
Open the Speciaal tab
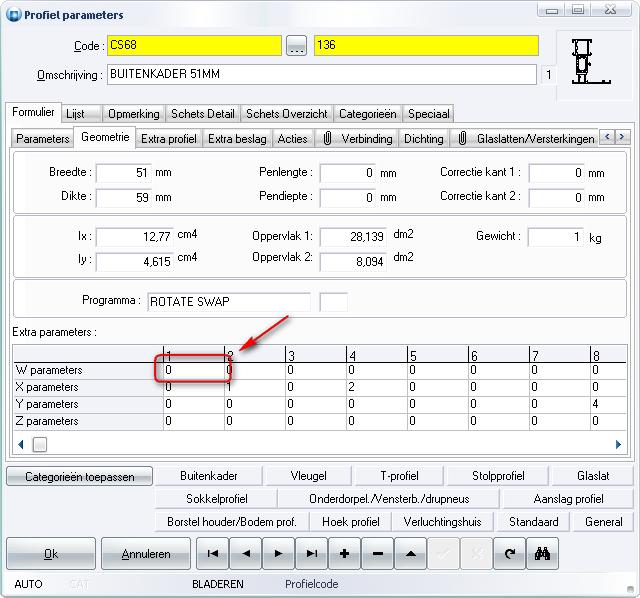429,113
